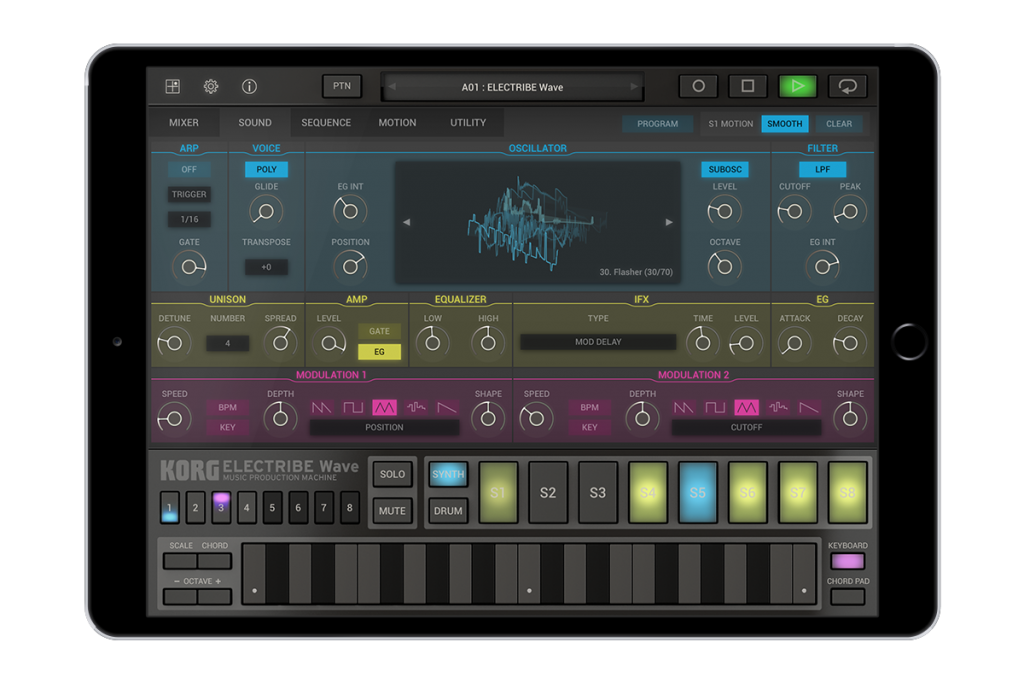Click the SOLO button

(x=392, y=474)
